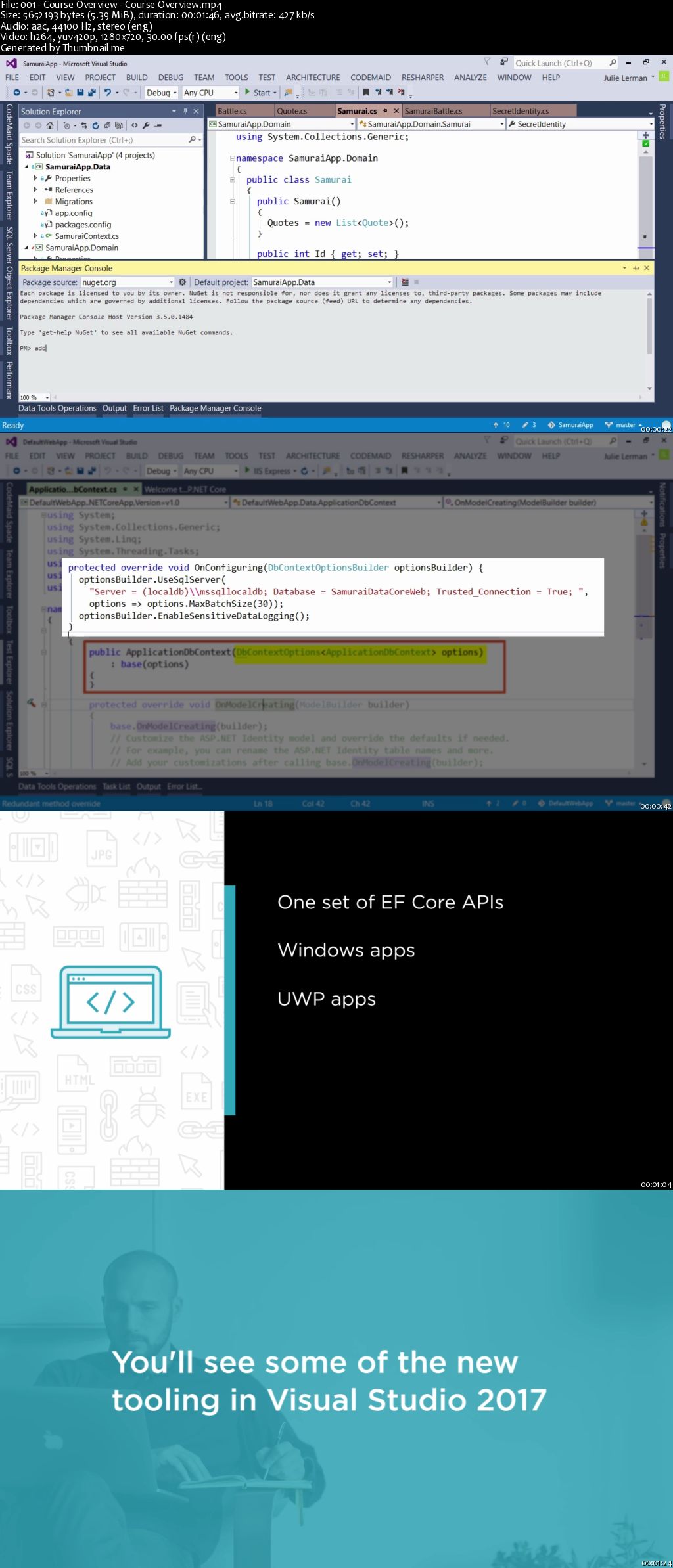The image size is (673, 1568).
Task: Click unpushed commits arrow showing 10
Action: 501,425
